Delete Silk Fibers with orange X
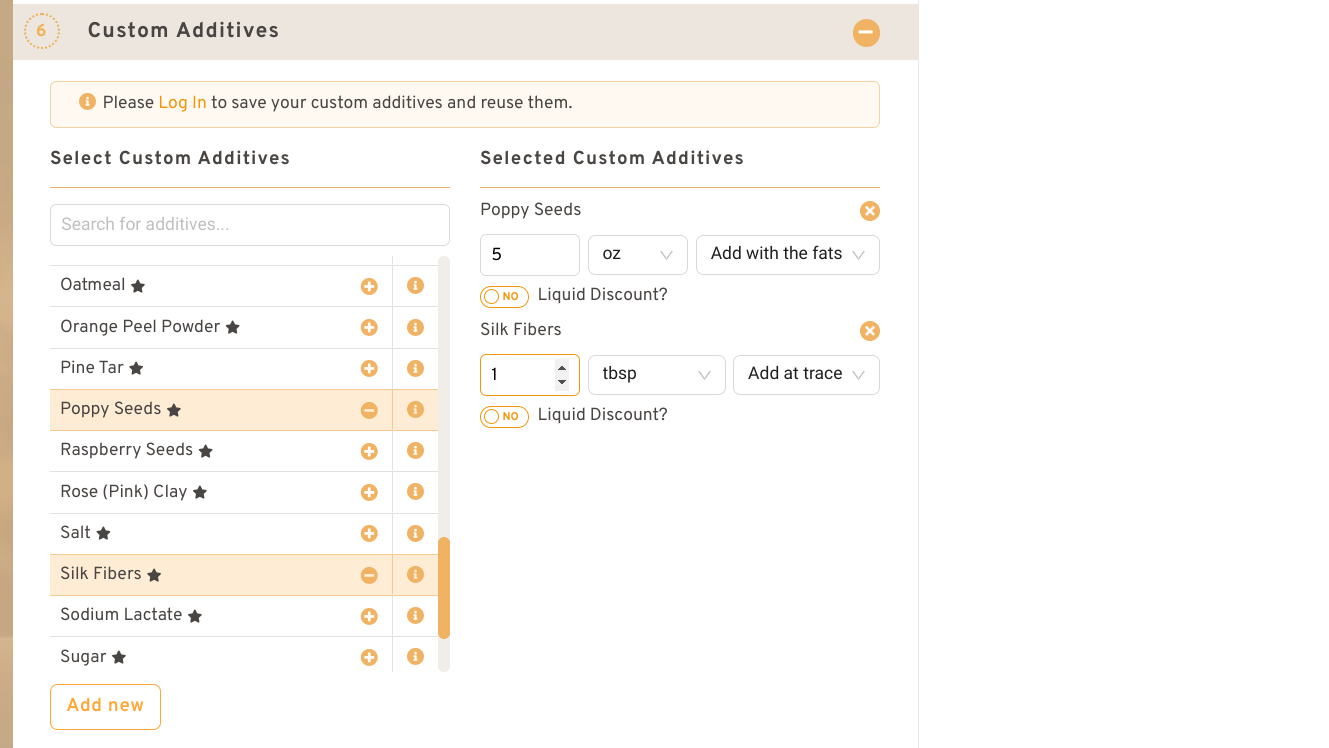This screenshot has width=1329, height=748. point(869,331)
